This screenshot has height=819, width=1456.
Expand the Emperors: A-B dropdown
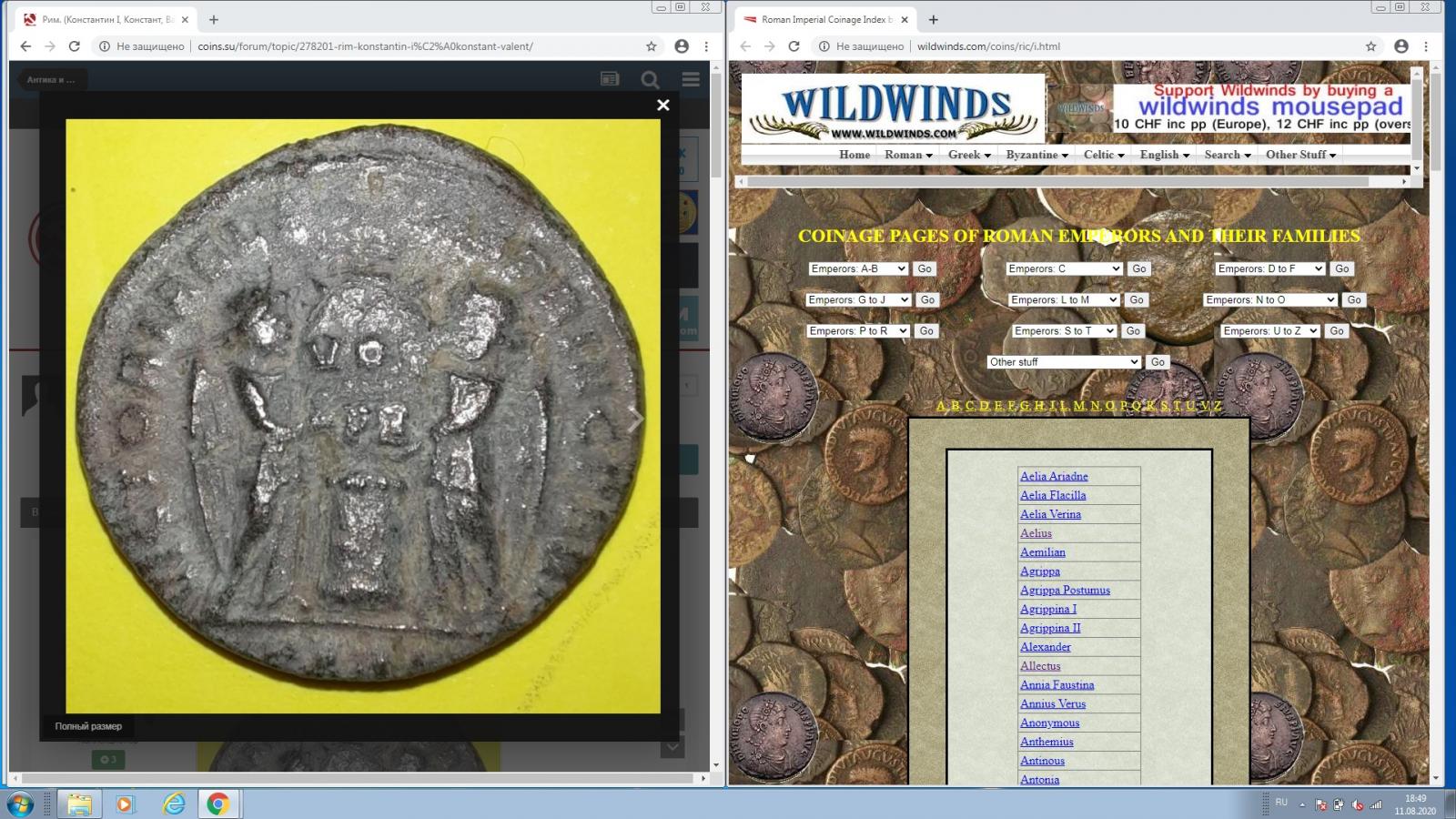(x=858, y=268)
